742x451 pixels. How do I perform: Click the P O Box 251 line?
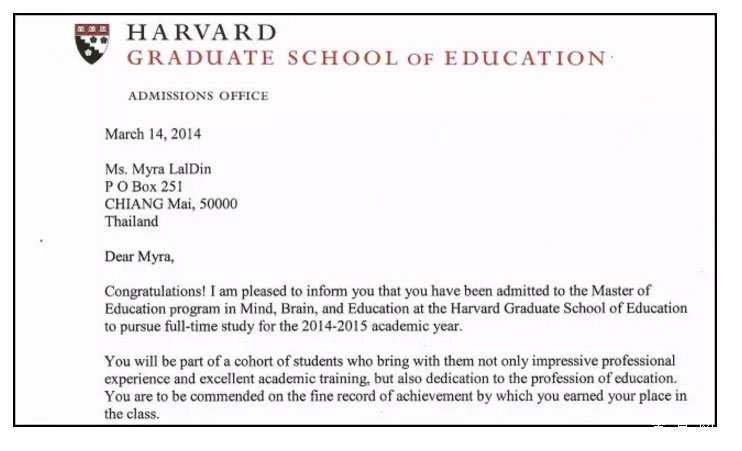click(144, 186)
